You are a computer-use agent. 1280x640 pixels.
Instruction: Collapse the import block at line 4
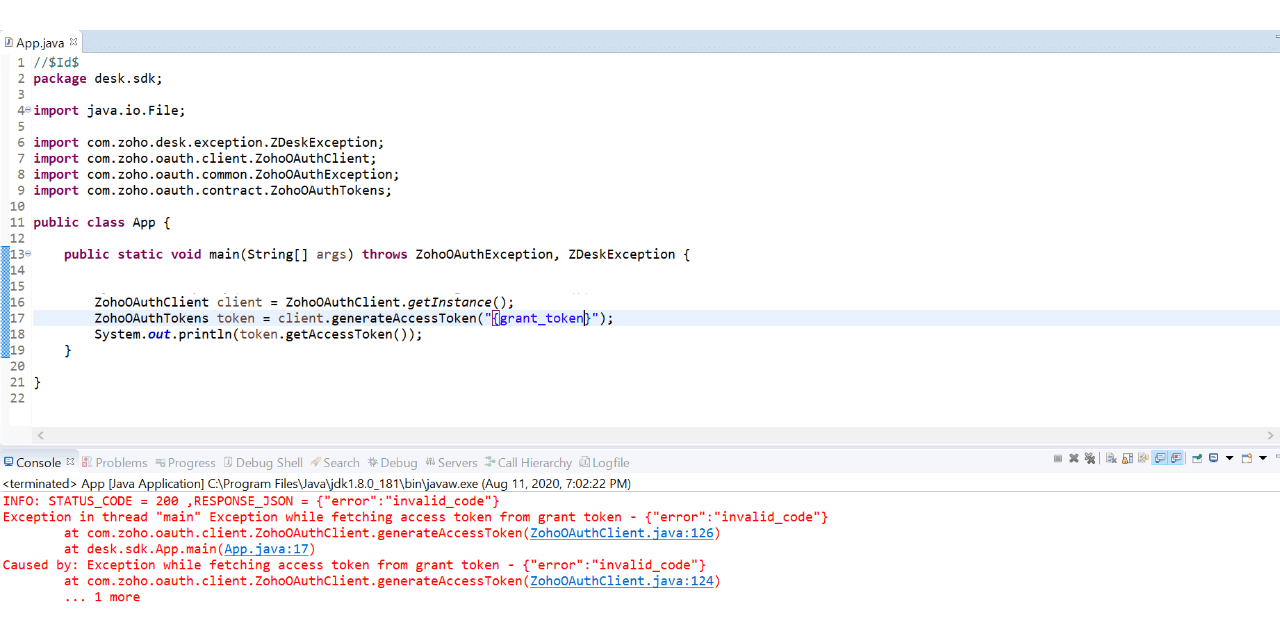pos(29,110)
